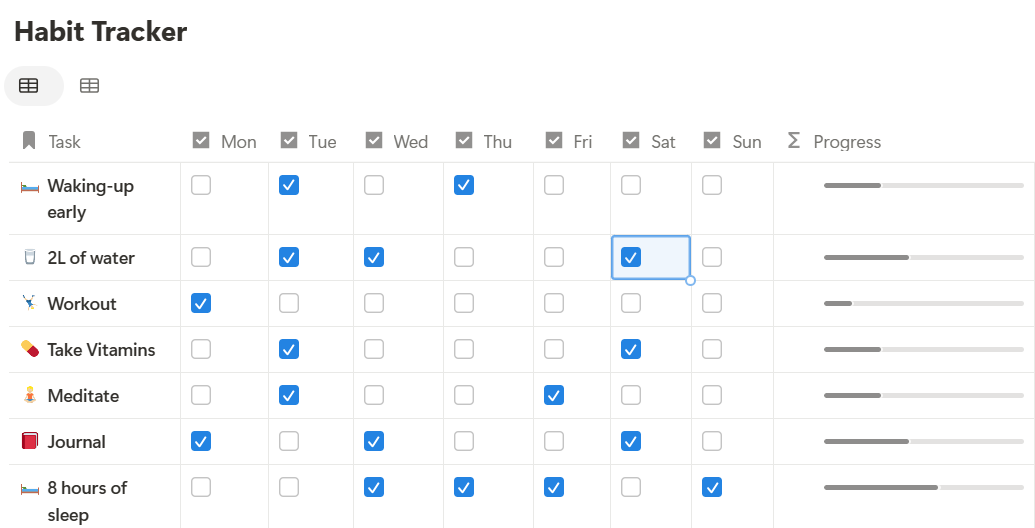Click the meditating person icon

point(30,395)
